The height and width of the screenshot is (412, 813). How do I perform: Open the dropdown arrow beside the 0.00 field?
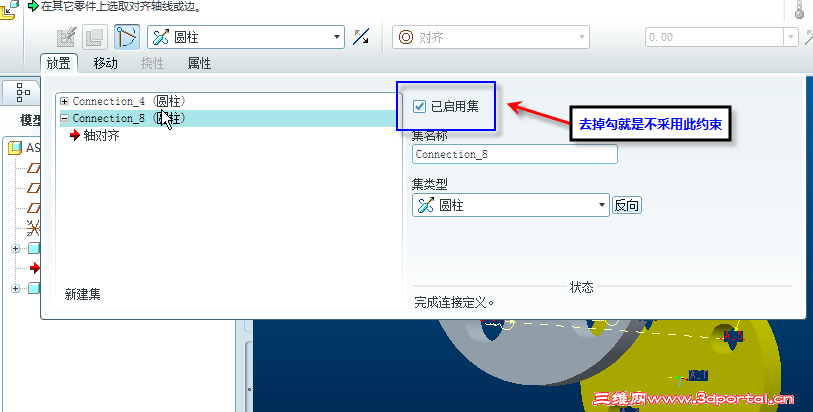pos(791,37)
